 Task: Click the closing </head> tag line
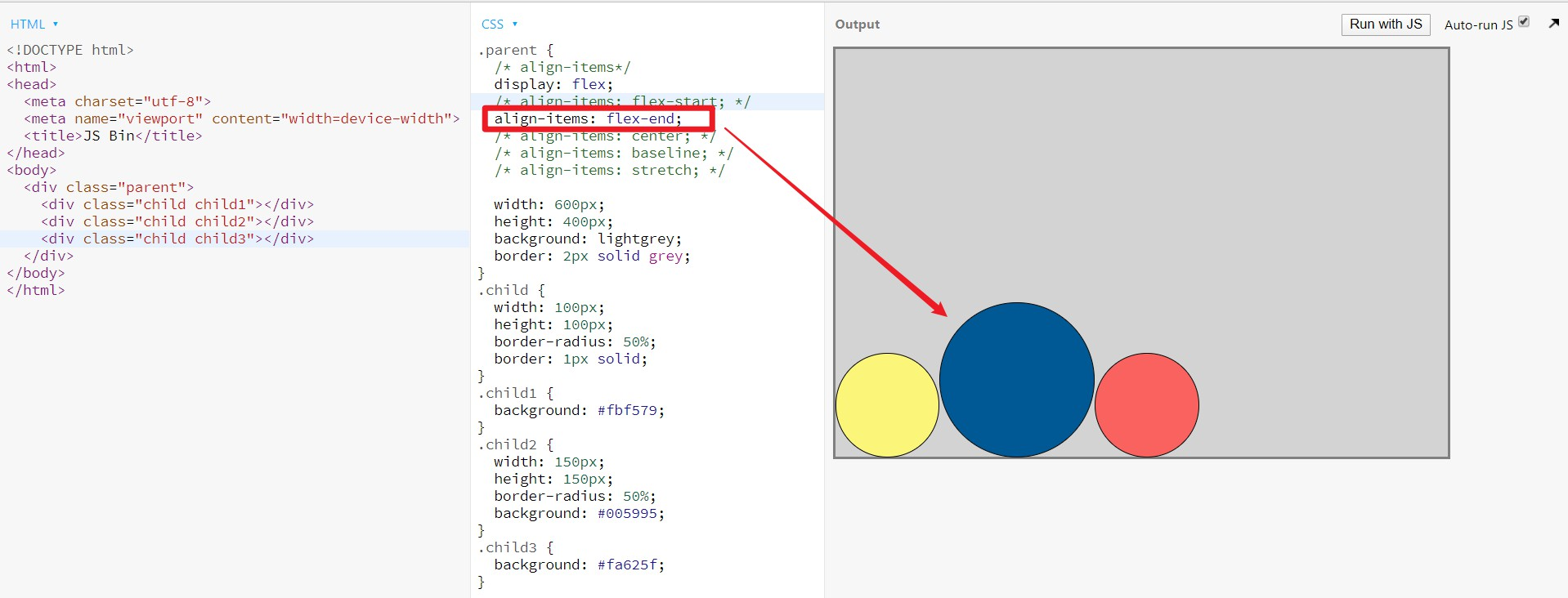click(x=36, y=153)
